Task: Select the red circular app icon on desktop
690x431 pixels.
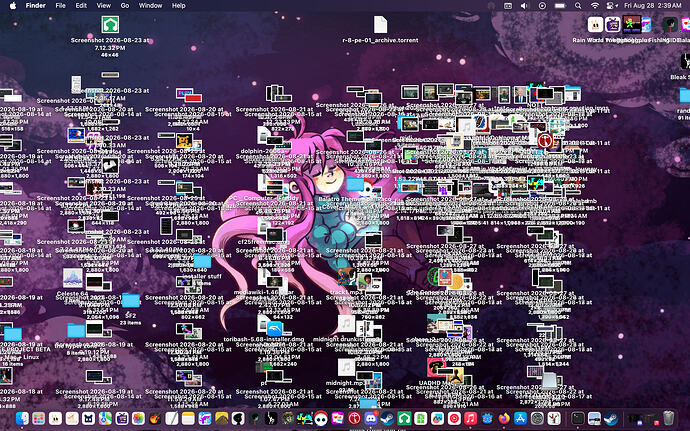Action: (545, 141)
